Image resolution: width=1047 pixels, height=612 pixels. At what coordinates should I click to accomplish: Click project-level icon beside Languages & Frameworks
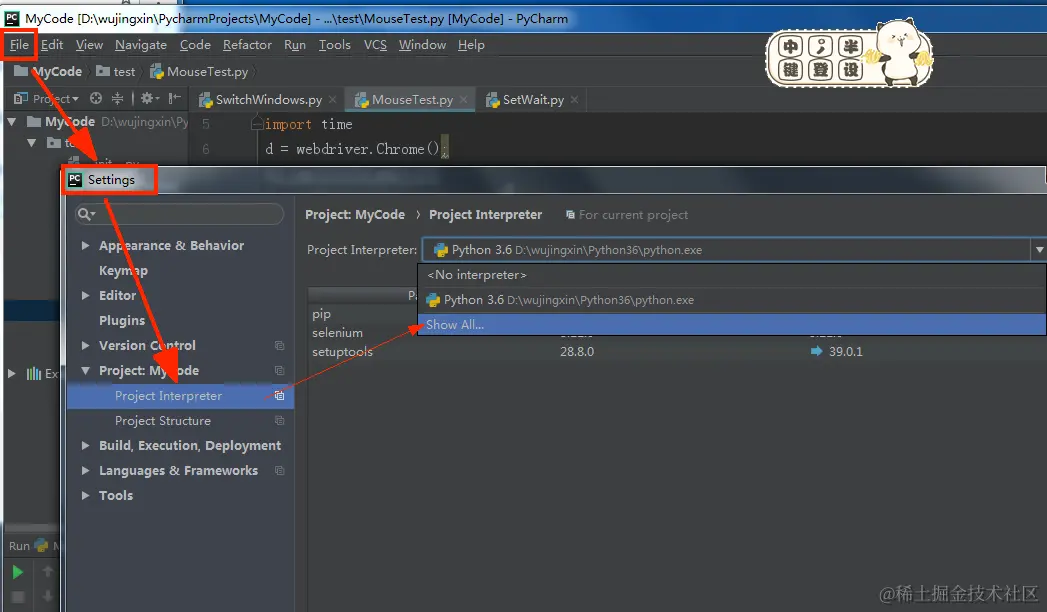(279, 471)
